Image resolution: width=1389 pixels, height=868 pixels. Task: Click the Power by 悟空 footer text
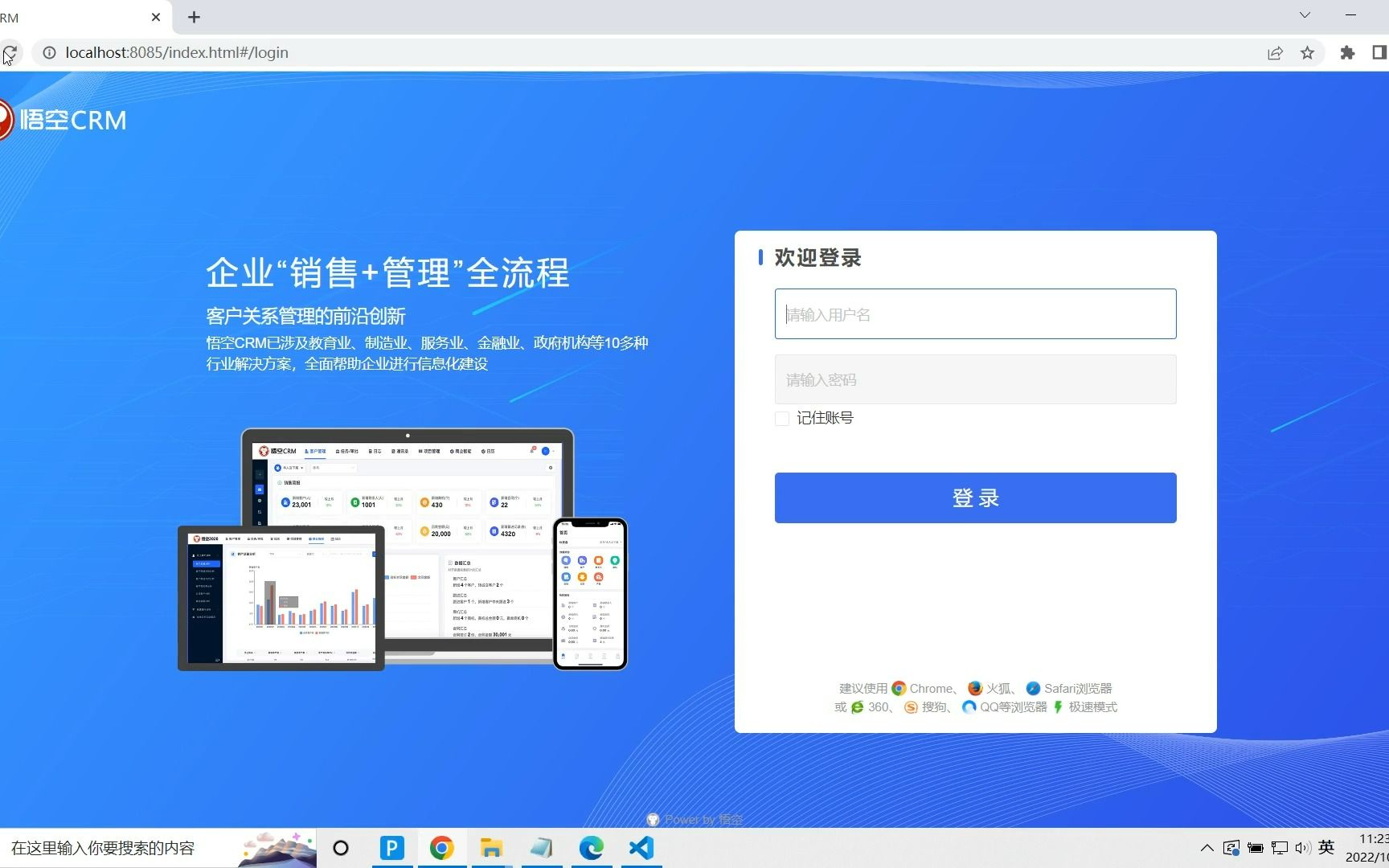tap(703, 820)
